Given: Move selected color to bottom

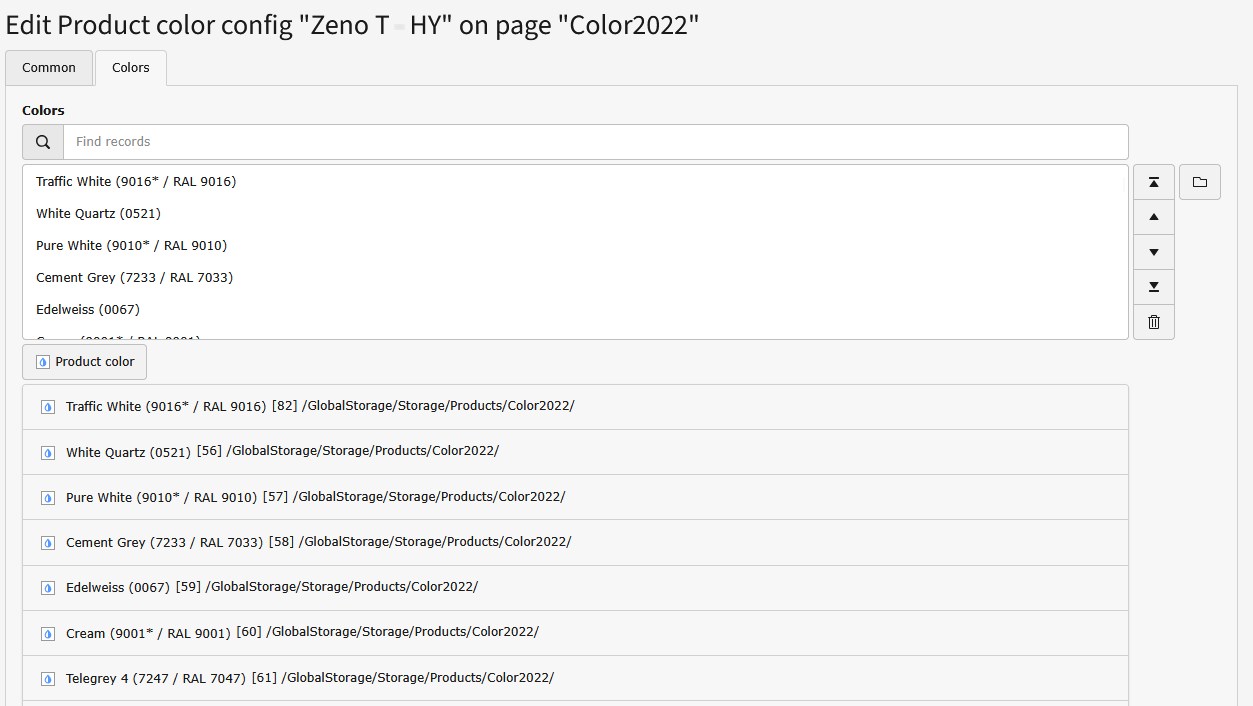Looking at the screenshot, I should pyautogui.click(x=1153, y=287).
